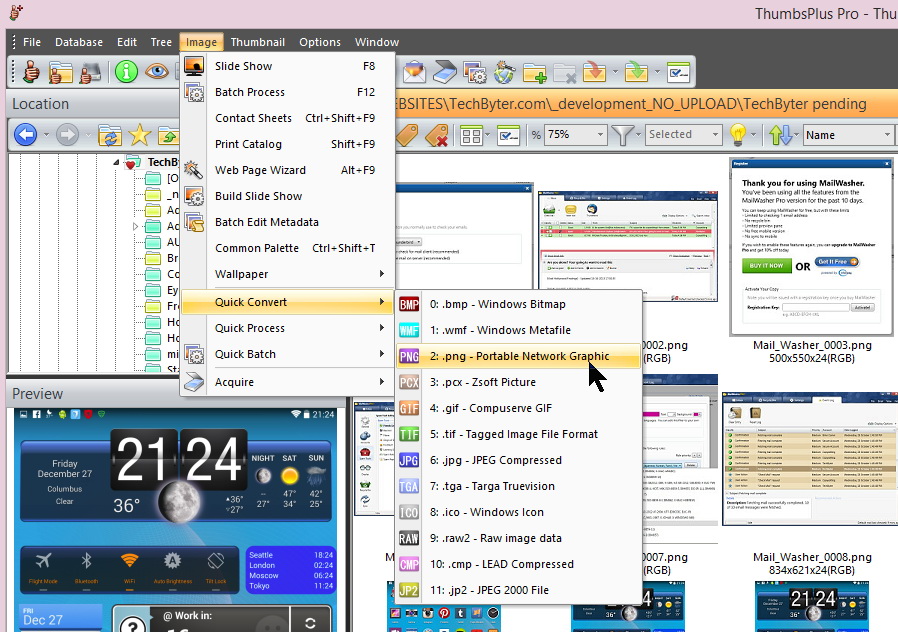898x632 pixels.
Task: Click the orange tag icon
Action: tap(406, 135)
